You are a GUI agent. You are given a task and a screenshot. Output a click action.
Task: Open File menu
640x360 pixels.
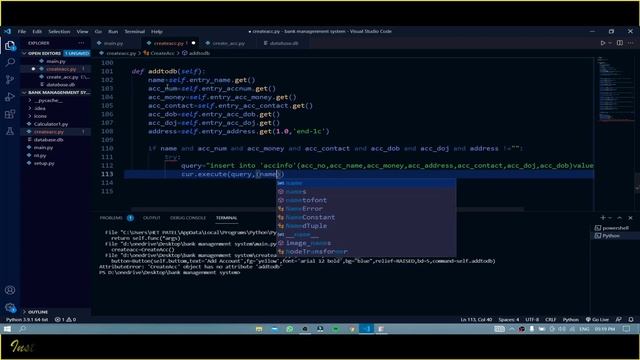pos(22,31)
